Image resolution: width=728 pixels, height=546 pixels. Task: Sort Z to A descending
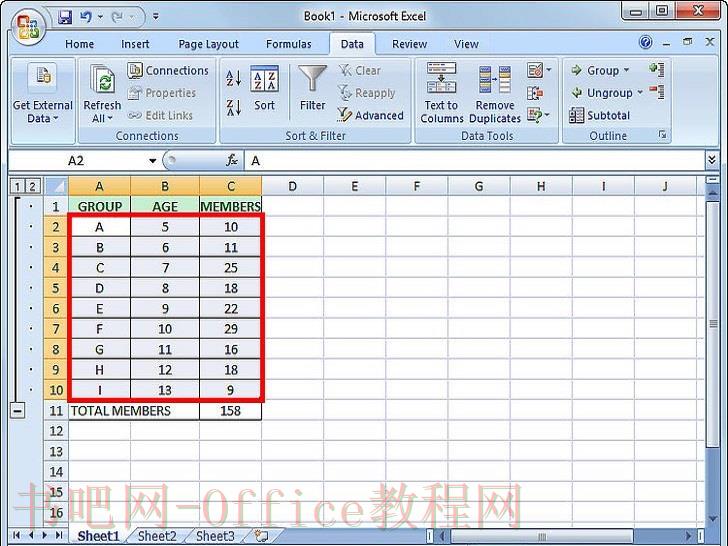[234, 107]
